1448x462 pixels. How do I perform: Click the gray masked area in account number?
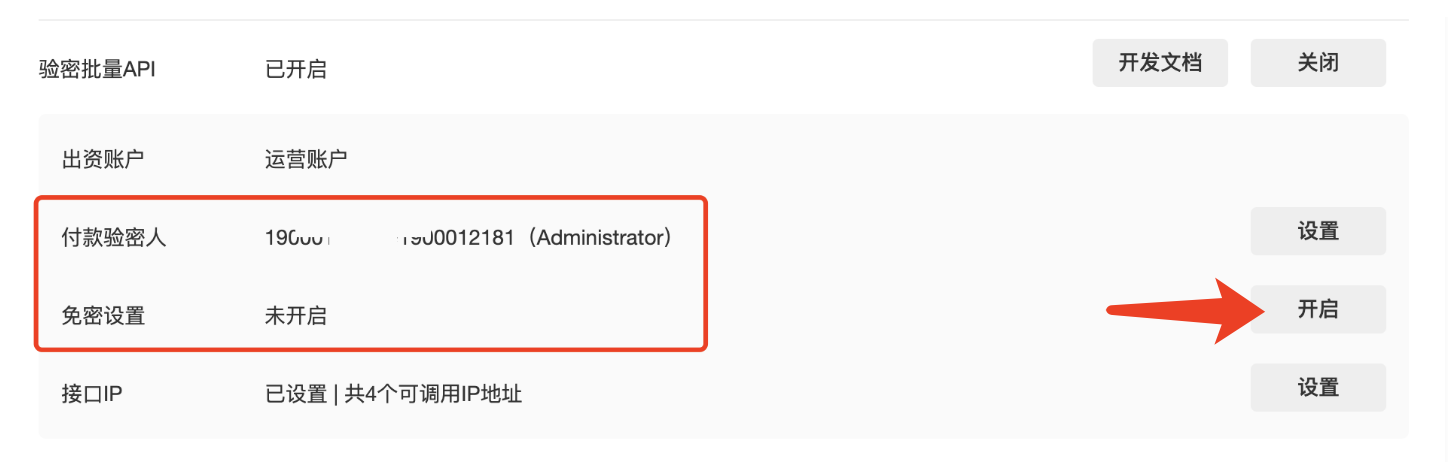(x=364, y=238)
